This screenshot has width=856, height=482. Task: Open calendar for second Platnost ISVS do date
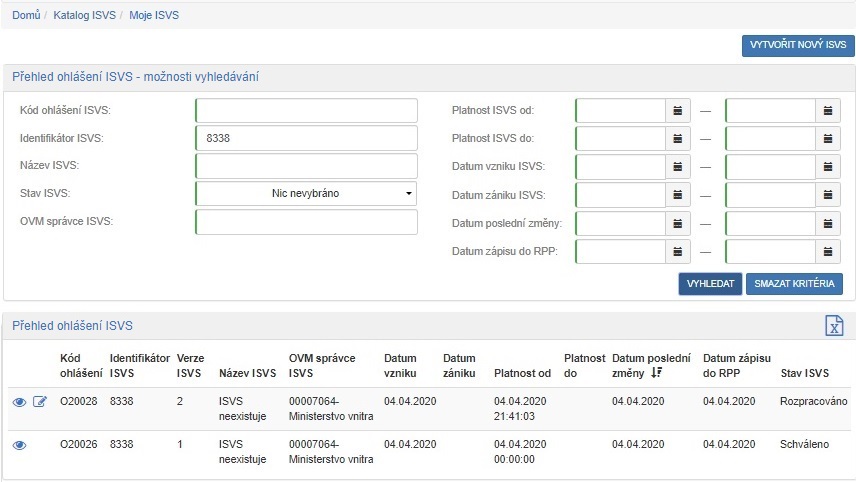[x=828, y=138]
